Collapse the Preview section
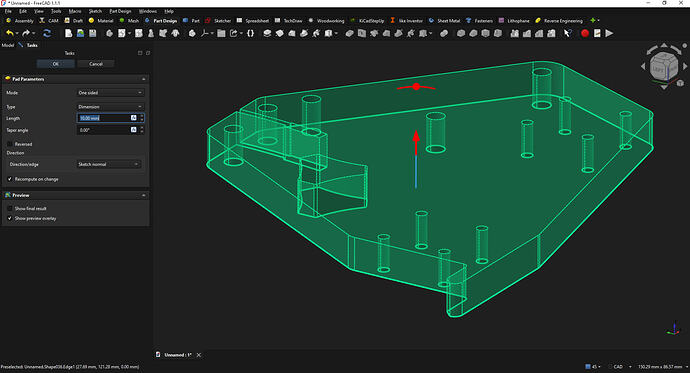 pyautogui.click(x=143, y=195)
